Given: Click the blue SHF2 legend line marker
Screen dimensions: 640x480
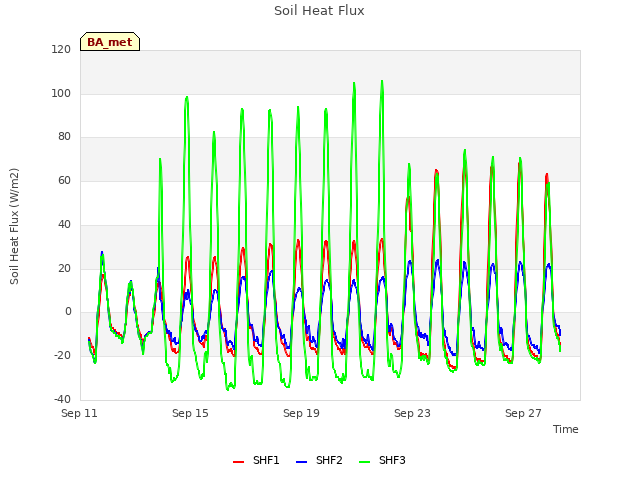Looking at the screenshot, I should pos(301,462).
